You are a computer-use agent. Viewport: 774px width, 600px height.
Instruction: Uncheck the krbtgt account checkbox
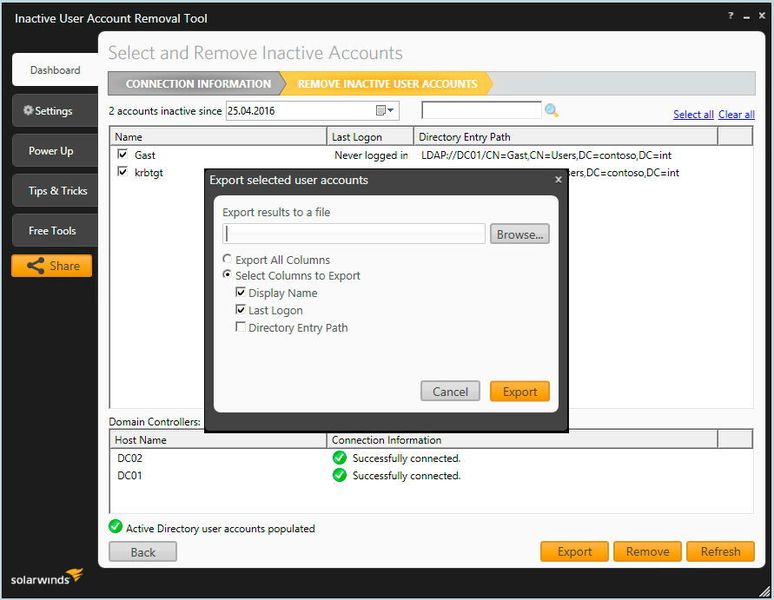pyautogui.click(x=122, y=172)
